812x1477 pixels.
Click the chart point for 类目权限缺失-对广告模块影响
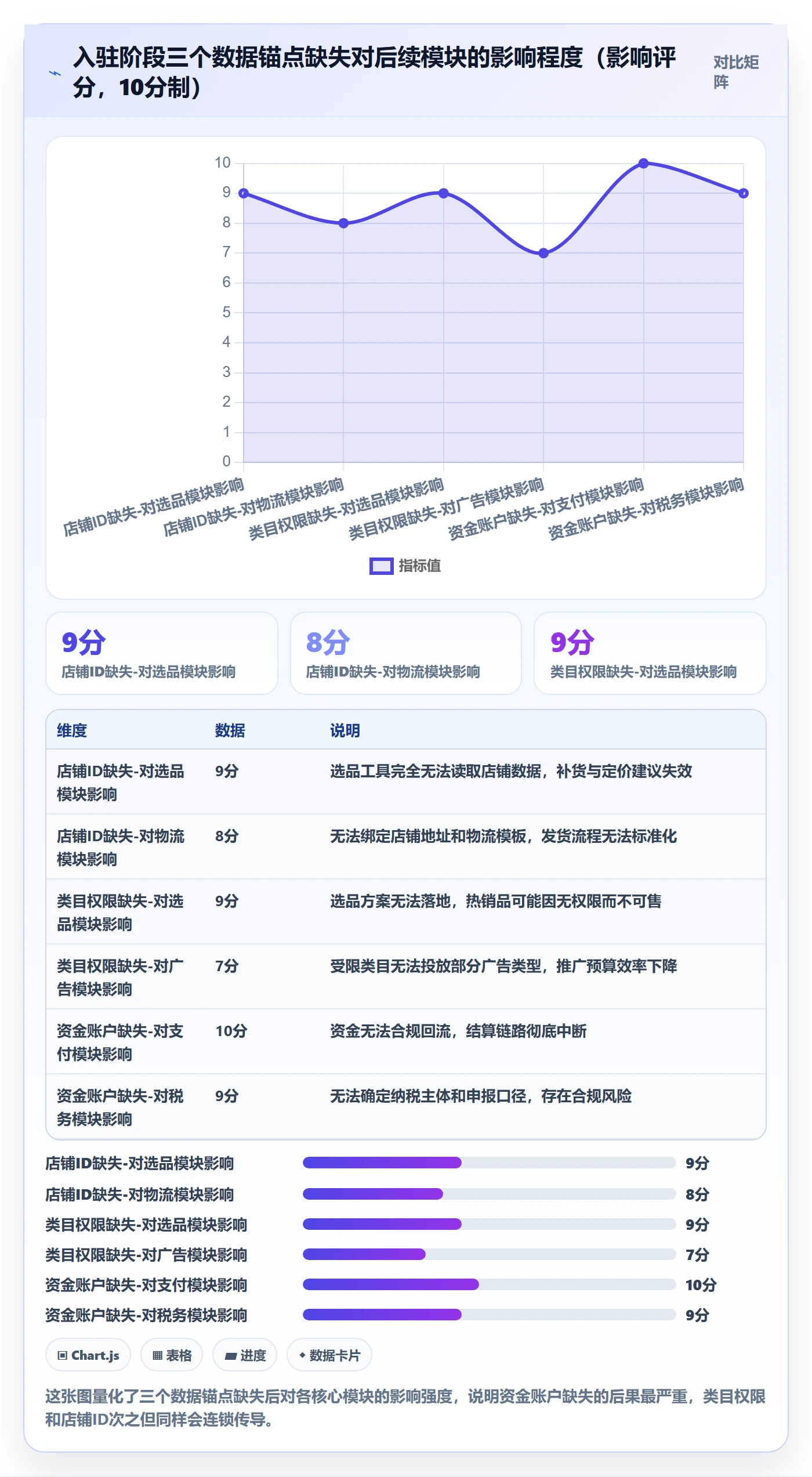pyautogui.click(x=543, y=253)
